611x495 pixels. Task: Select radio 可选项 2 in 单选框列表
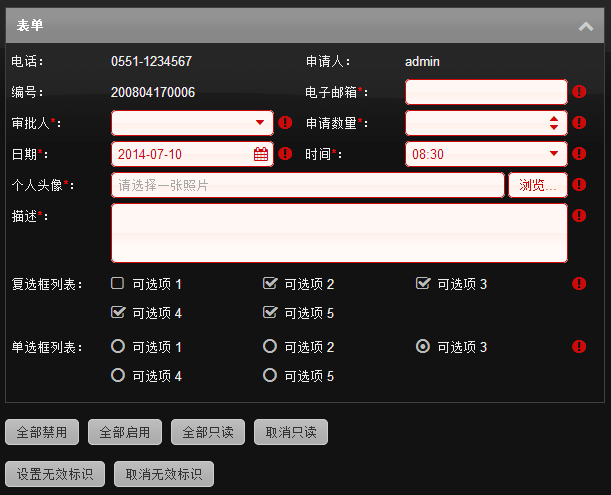click(270, 346)
